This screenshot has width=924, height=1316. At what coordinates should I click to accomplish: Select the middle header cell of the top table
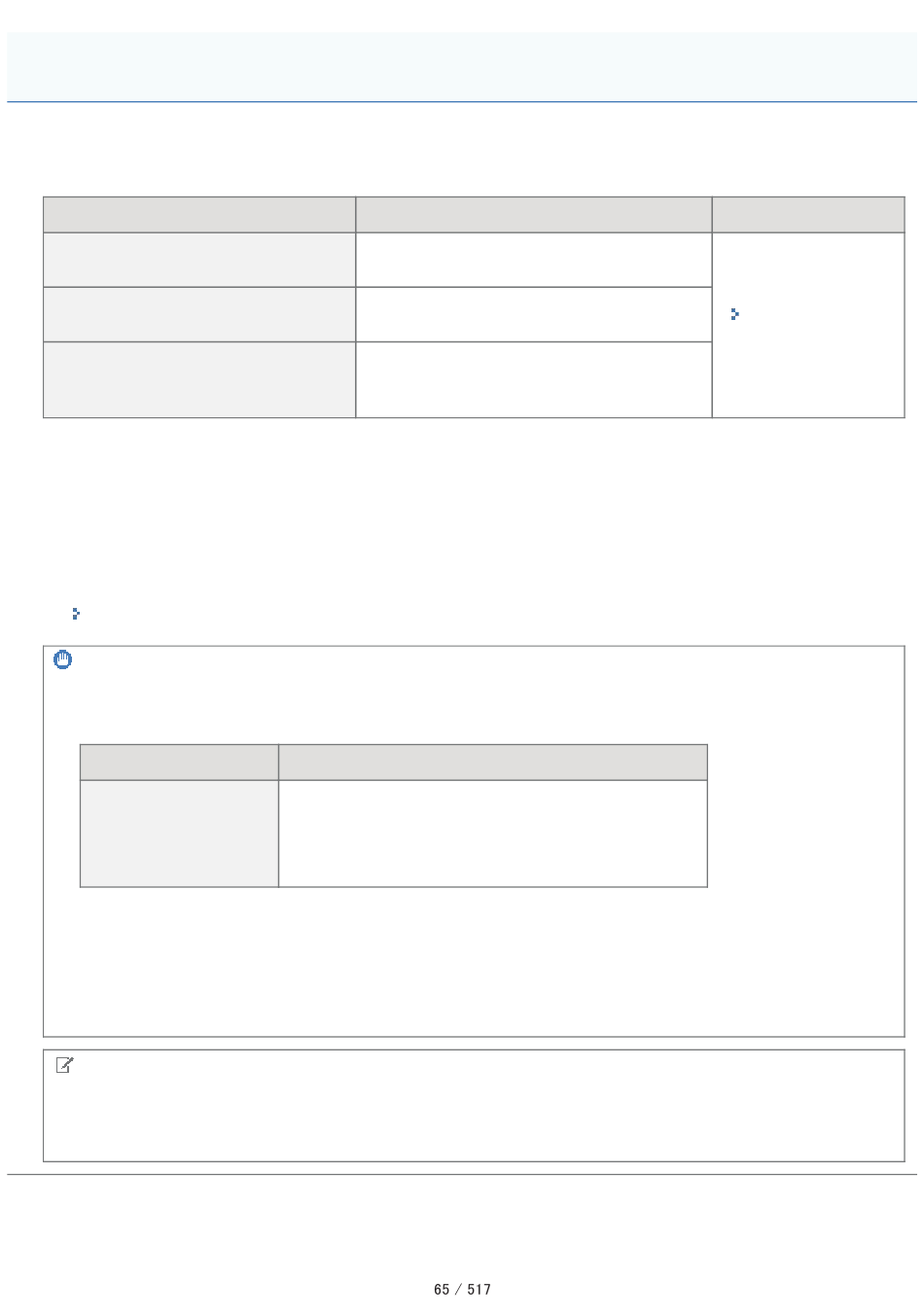pyautogui.click(x=534, y=215)
